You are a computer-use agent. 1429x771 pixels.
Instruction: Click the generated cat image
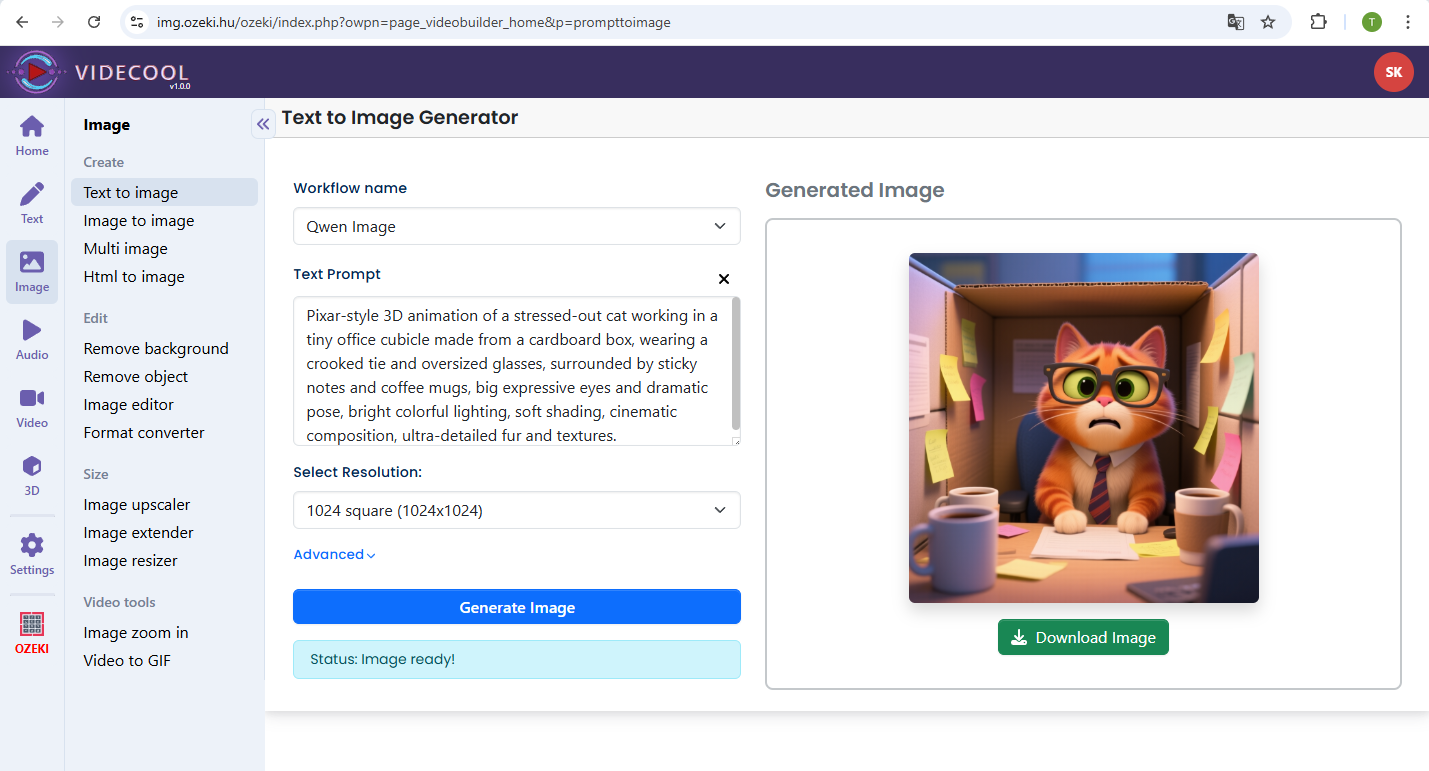[1083, 428]
